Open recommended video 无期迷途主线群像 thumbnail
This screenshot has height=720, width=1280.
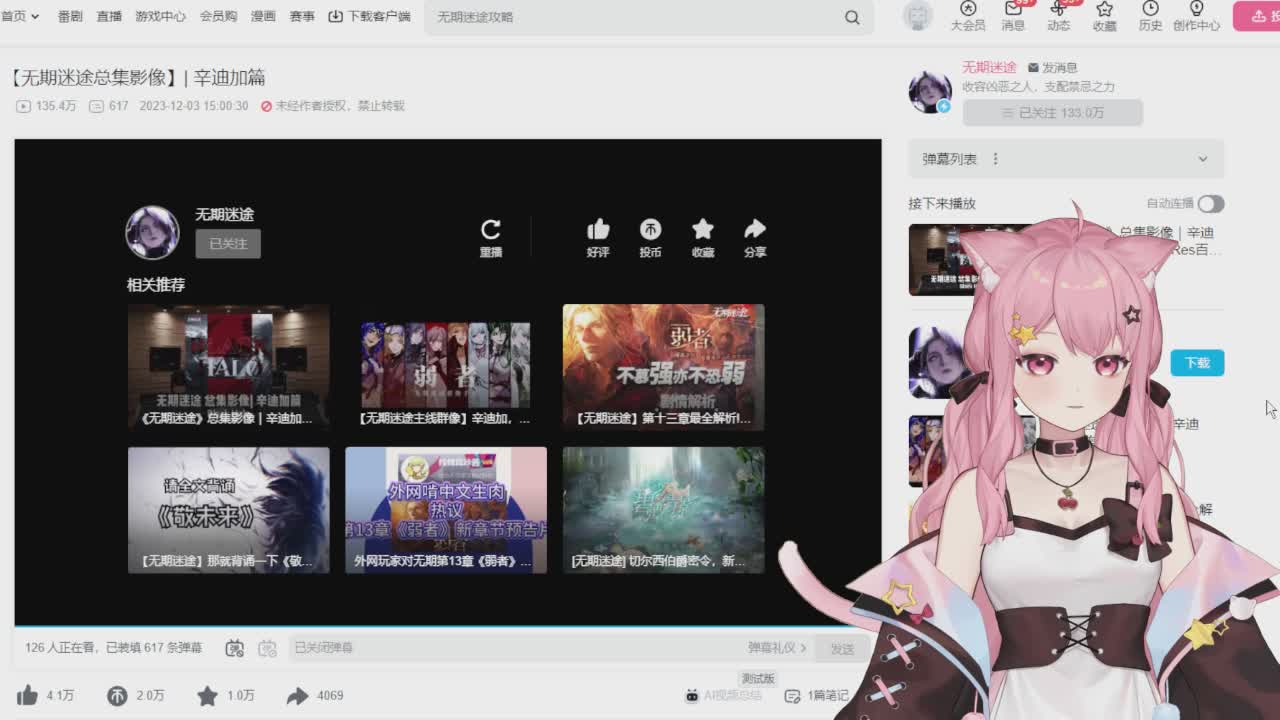pos(446,367)
